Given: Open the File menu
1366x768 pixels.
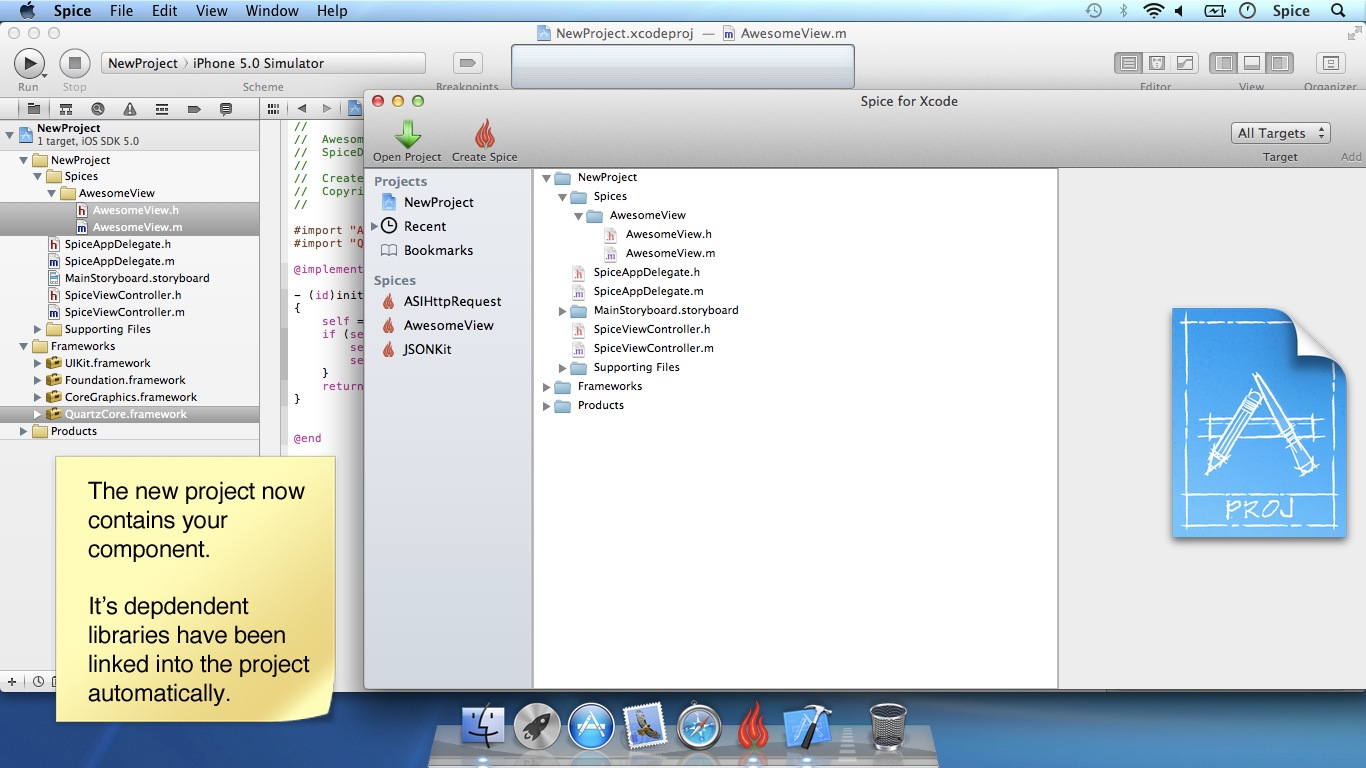Looking at the screenshot, I should [121, 11].
